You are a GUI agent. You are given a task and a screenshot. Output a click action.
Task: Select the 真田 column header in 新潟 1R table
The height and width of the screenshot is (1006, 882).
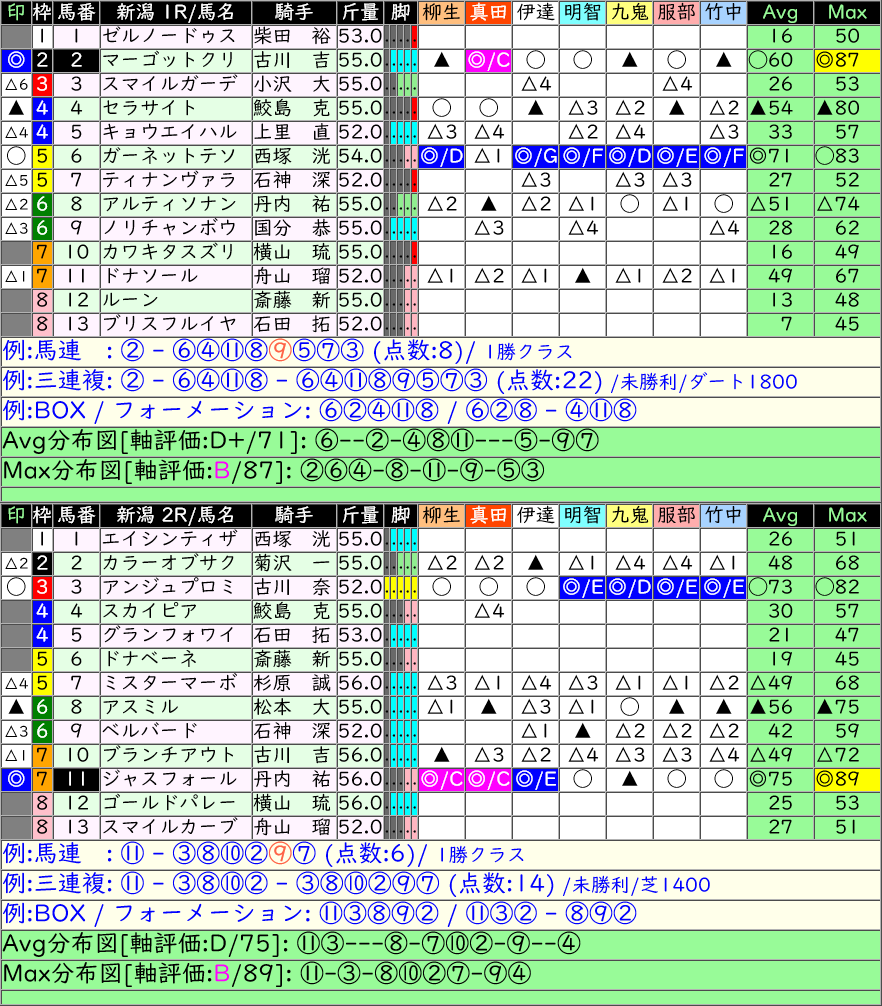tap(488, 12)
